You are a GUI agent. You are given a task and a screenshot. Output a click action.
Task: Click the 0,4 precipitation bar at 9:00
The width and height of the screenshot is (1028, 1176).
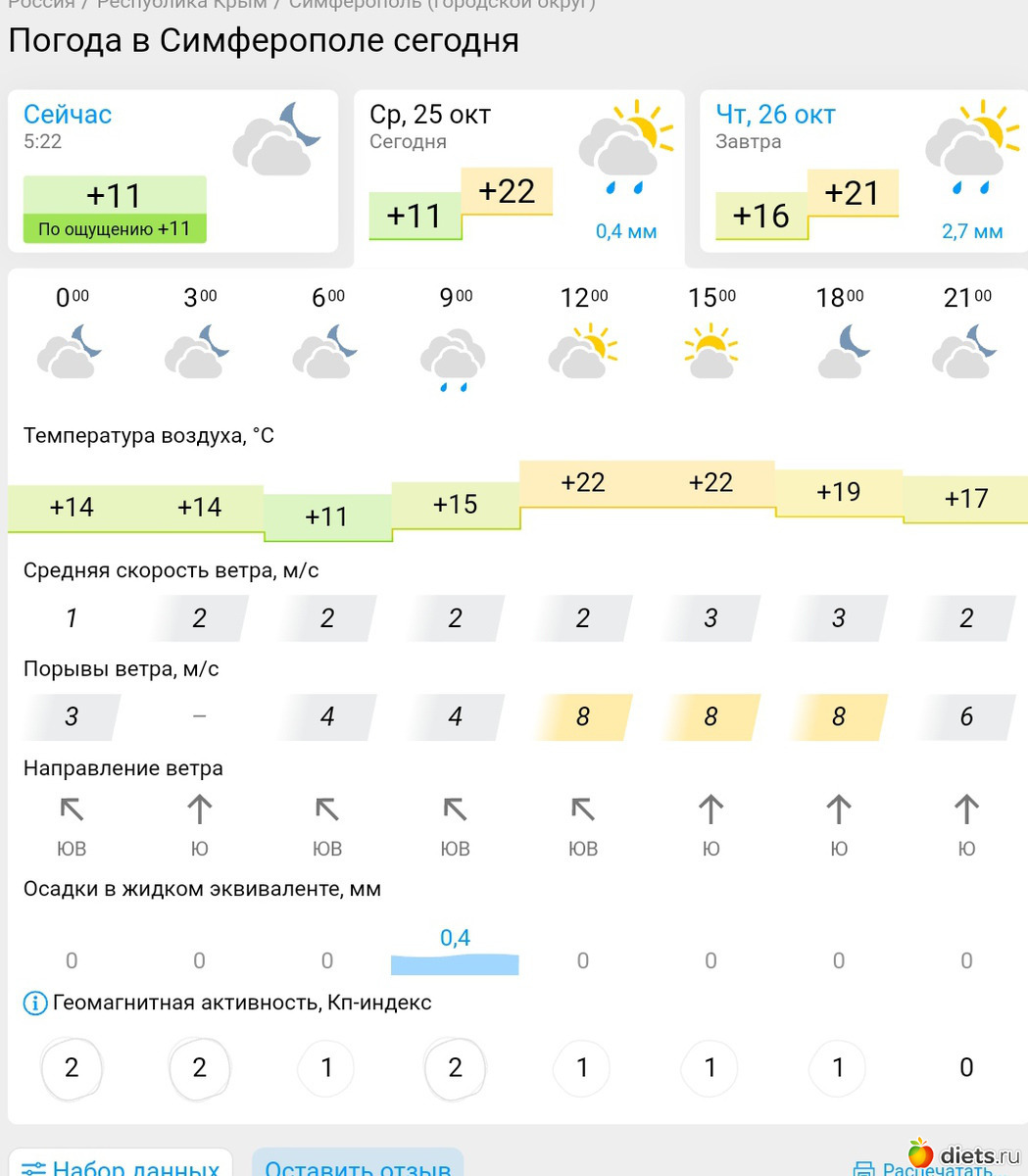click(x=455, y=962)
